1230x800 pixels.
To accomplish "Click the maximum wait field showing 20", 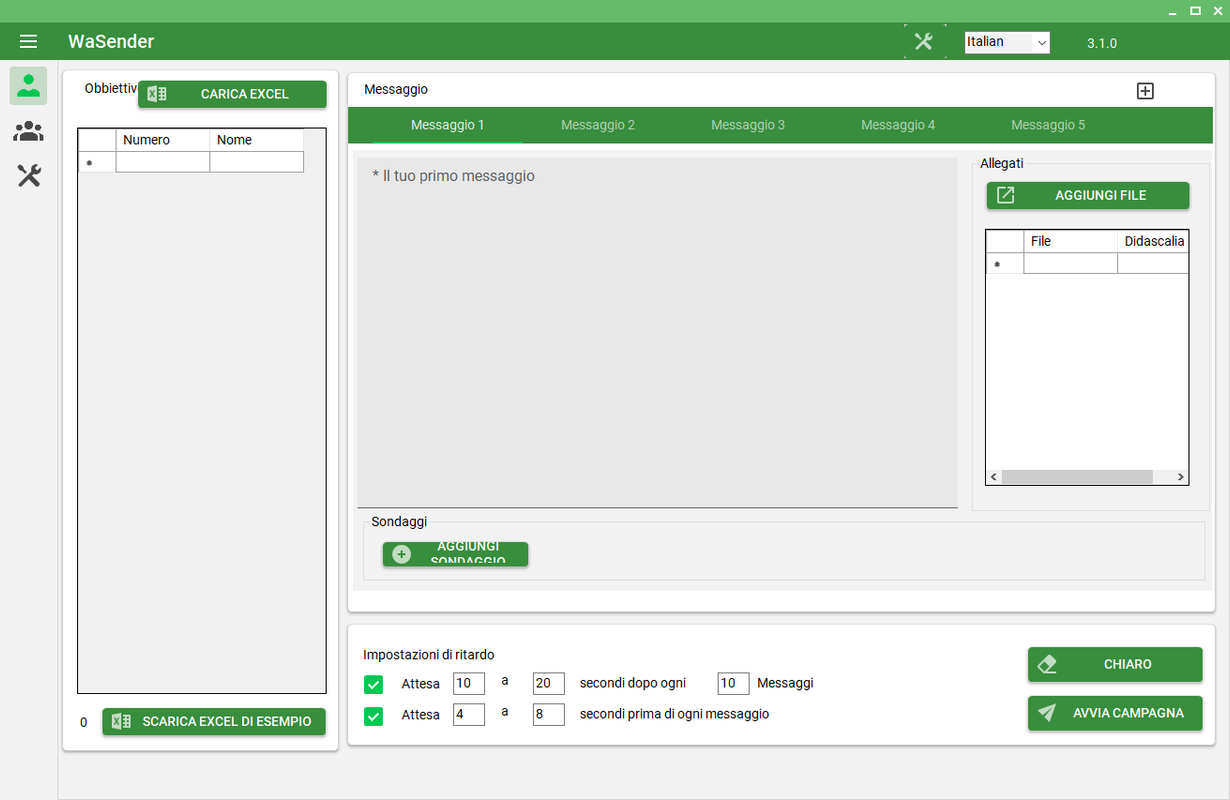I will tap(549, 683).
